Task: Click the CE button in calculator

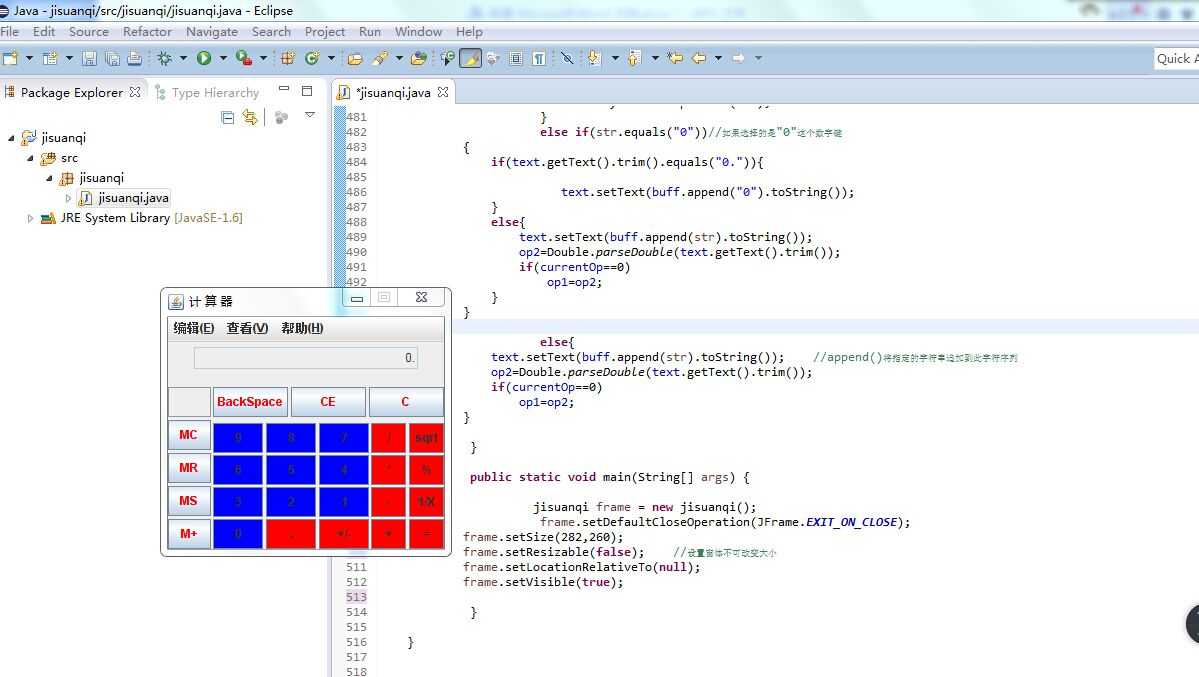Action: 328,402
